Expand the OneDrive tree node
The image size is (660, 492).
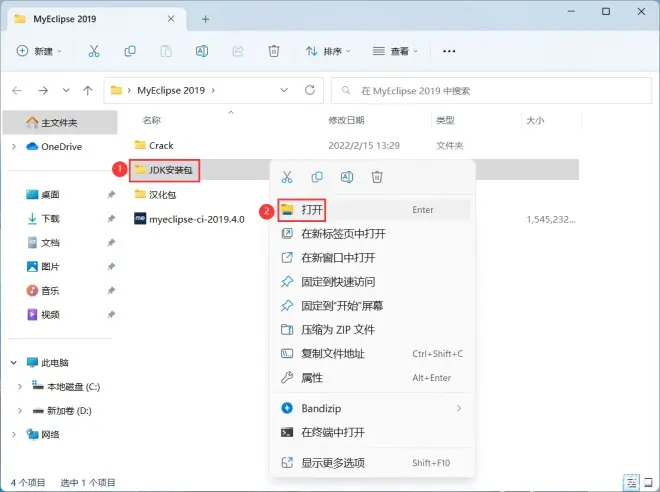[x=14, y=146]
